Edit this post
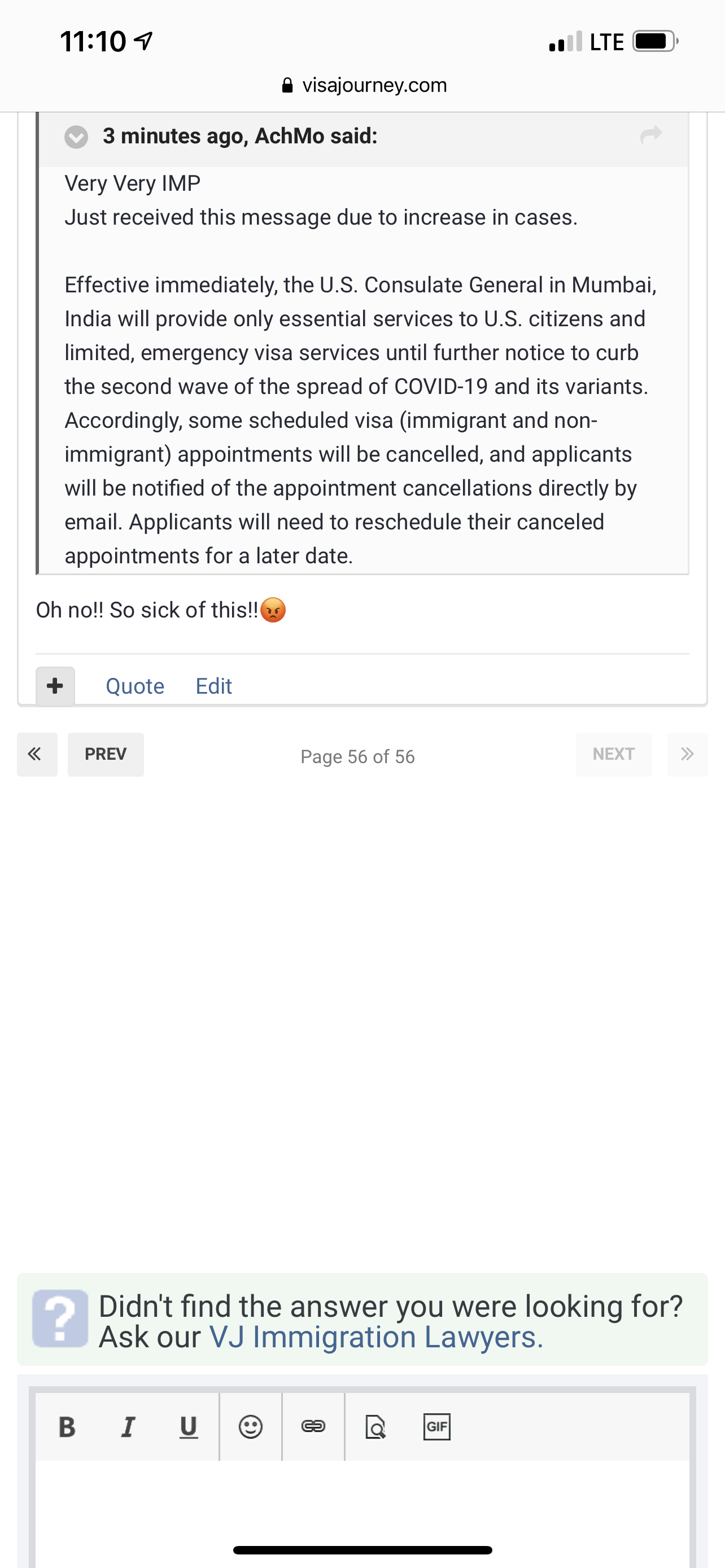 coord(213,686)
